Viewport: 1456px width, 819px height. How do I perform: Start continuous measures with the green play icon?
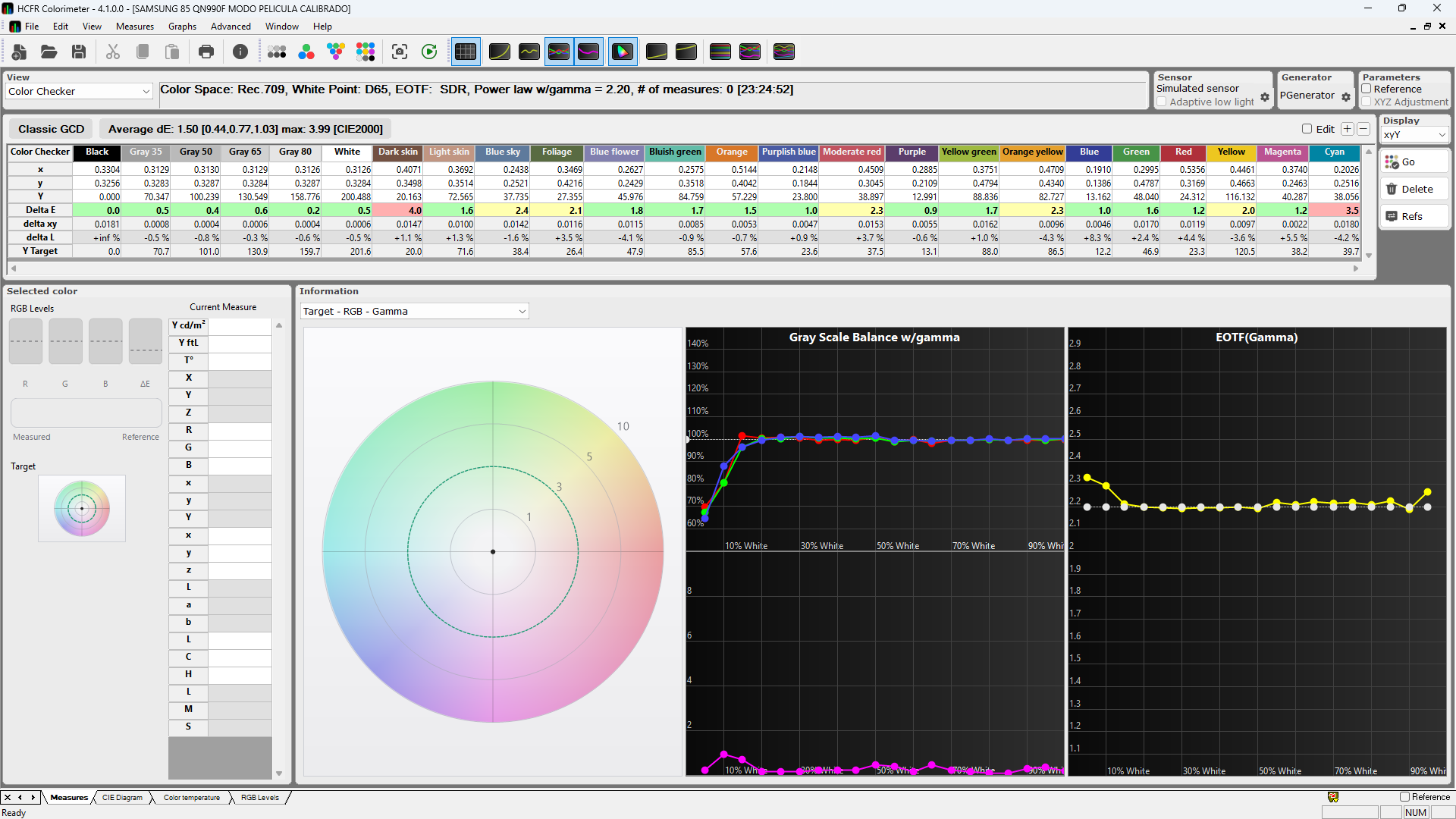[x=429, y=52]
